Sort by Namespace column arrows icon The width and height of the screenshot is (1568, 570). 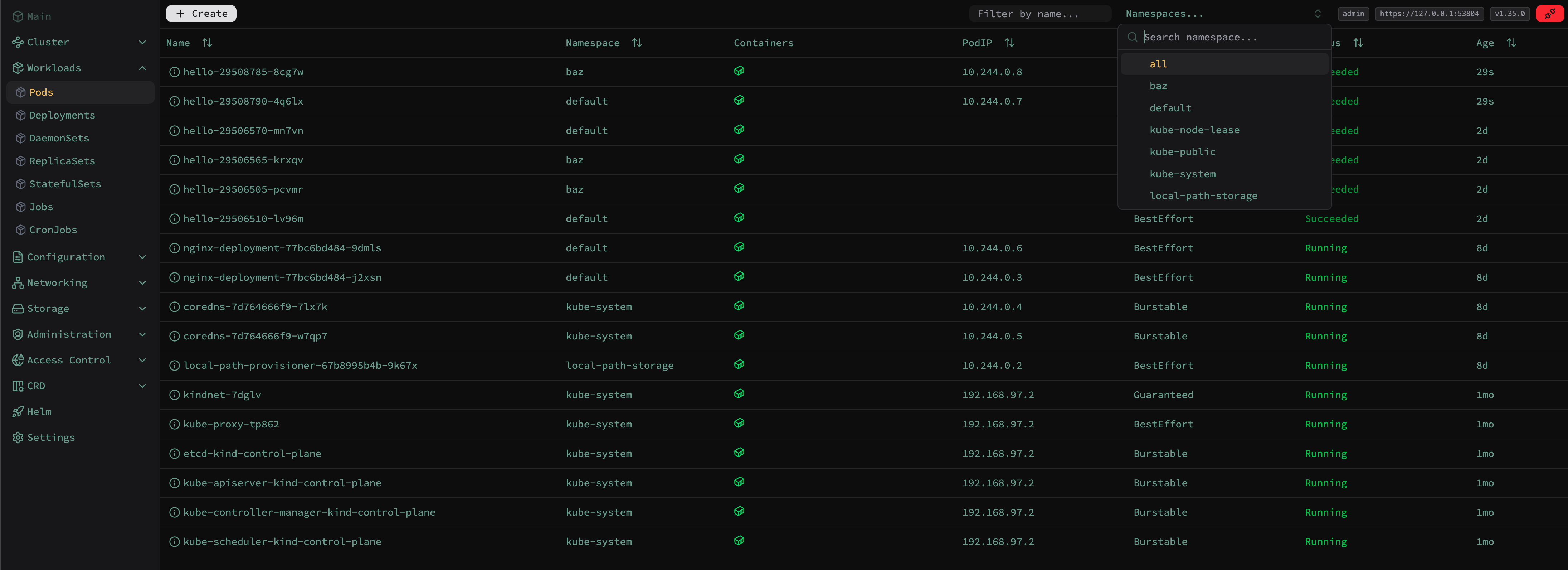[x=637, y=43]
